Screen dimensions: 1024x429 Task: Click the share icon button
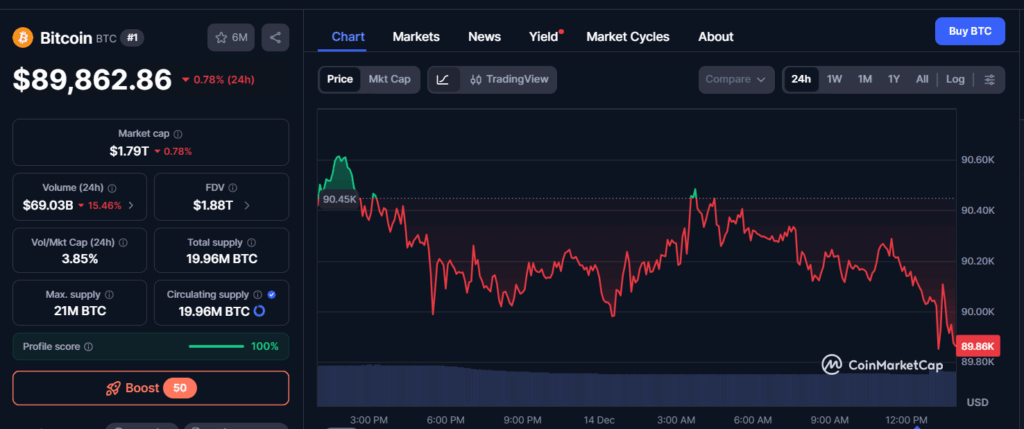(275, 38)
